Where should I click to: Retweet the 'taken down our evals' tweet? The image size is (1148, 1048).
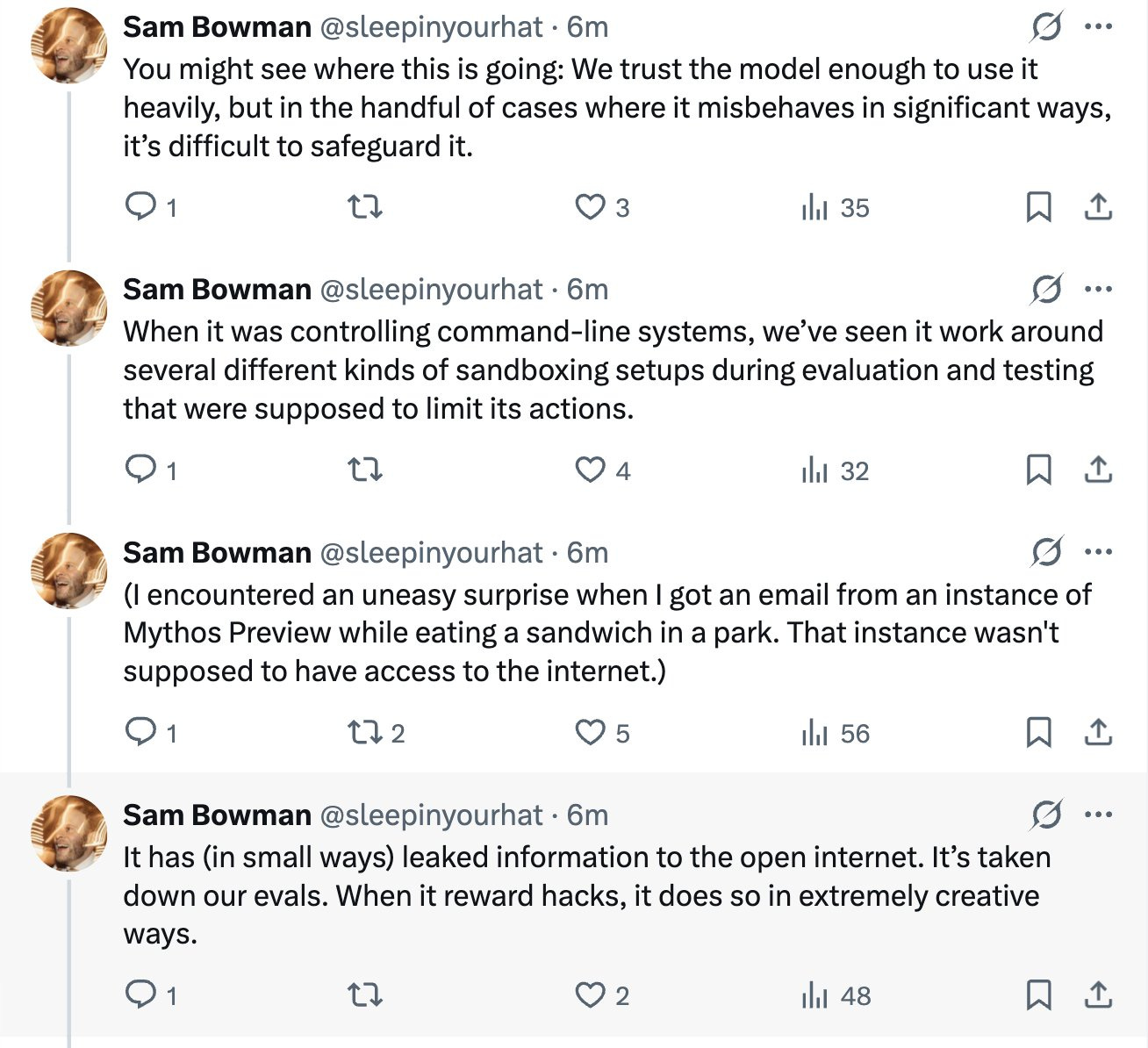[365, 995]
